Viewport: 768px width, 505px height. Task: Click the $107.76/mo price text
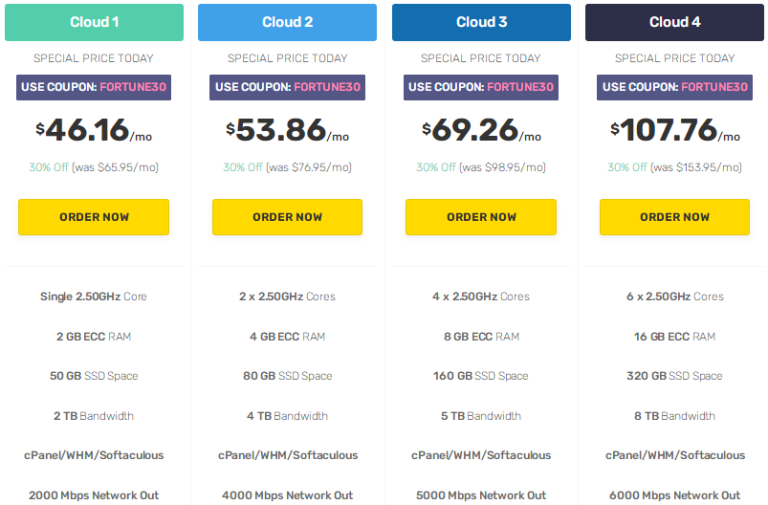(x=674, y=131)
